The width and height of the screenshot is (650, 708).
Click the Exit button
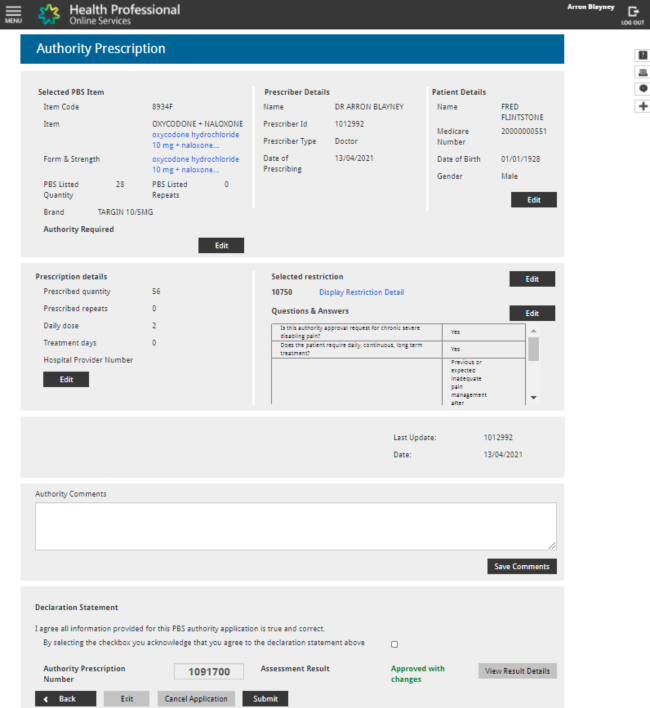(x=126, y=699)
